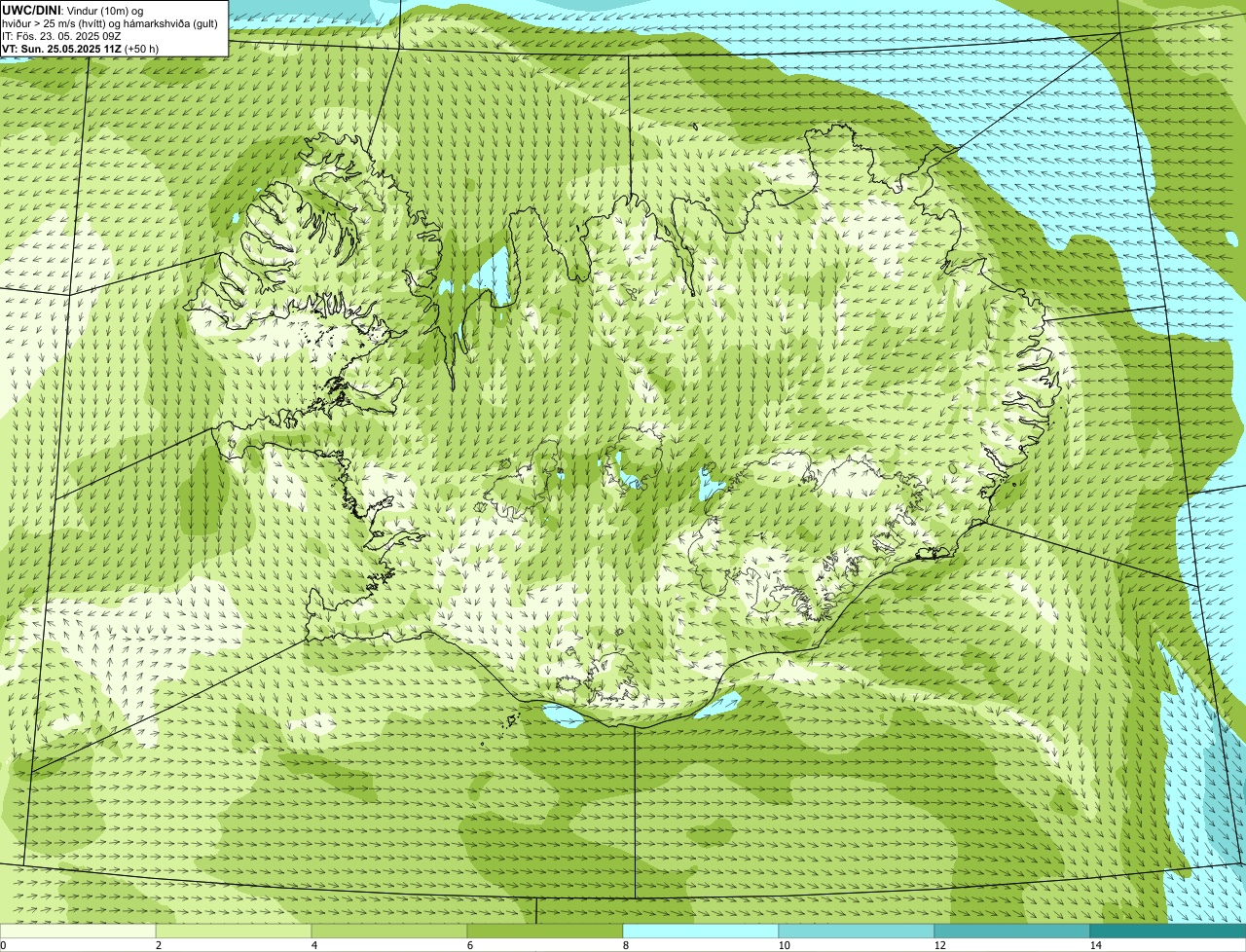This screenshot has height=952, width=1246.
Task: Click the legend label "10"
Action: (784, 945)
